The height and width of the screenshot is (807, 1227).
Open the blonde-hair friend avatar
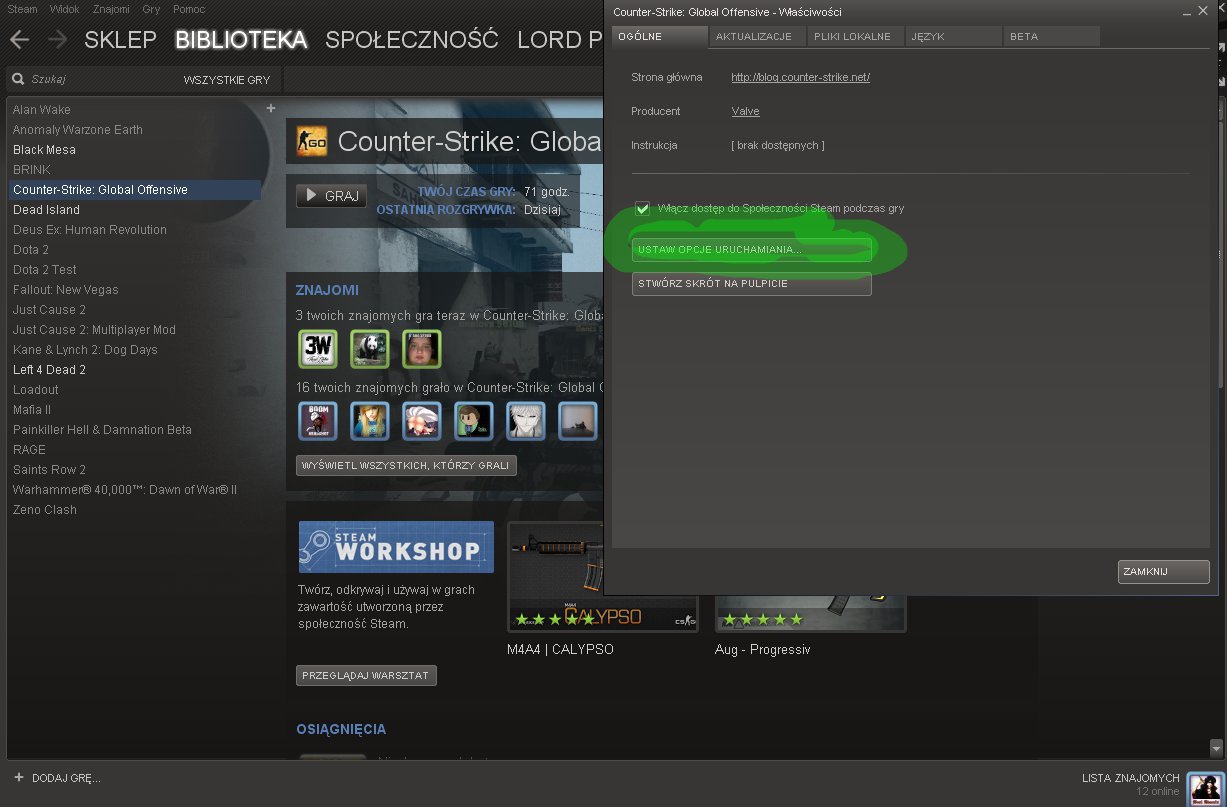point(369,421)
